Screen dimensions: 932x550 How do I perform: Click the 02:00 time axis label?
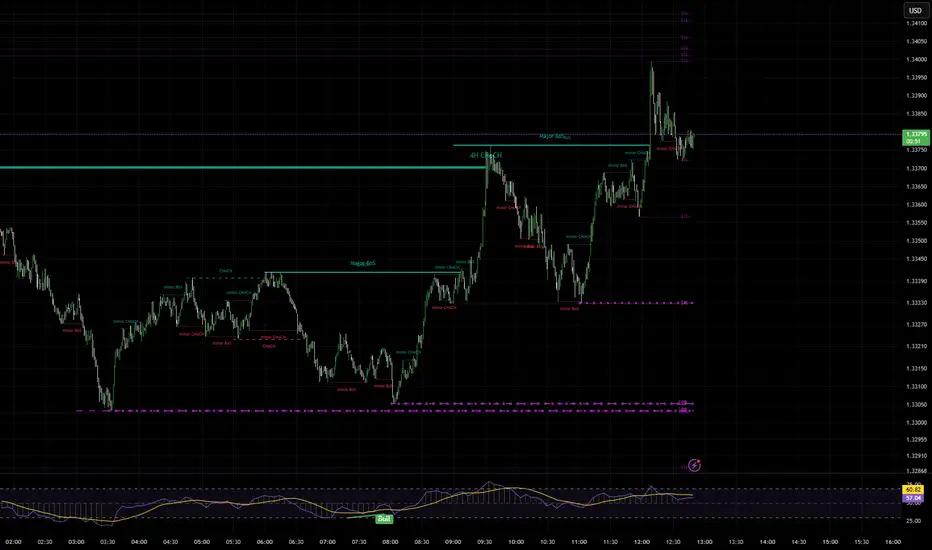point(14,542)
